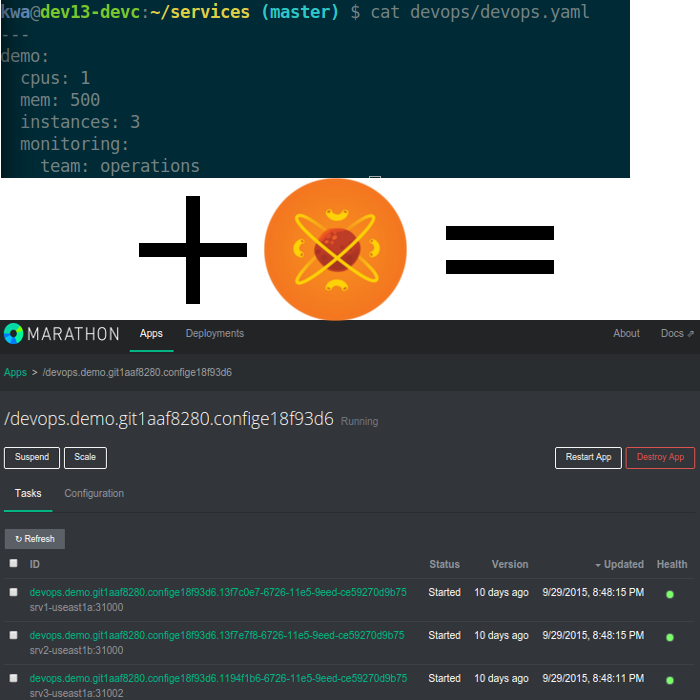Click the Scale button
Image resolution: width=700 pixels, height=700 pixels.
coord(85,458)
